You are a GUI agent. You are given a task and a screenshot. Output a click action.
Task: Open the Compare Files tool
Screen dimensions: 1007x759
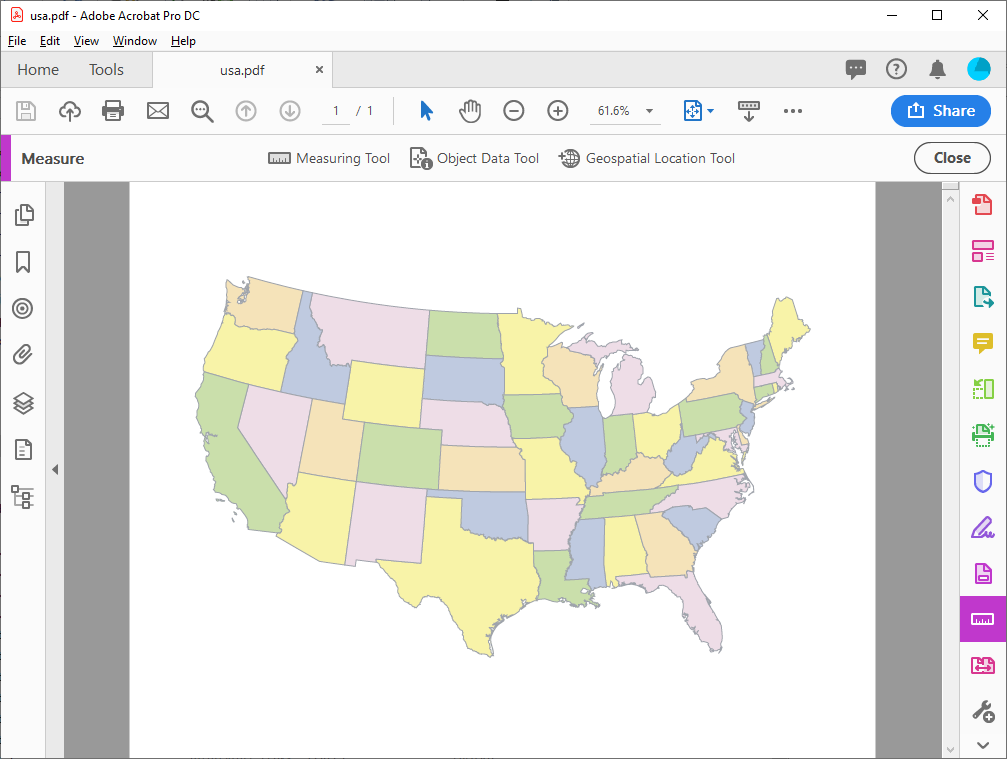coord(982,665)
